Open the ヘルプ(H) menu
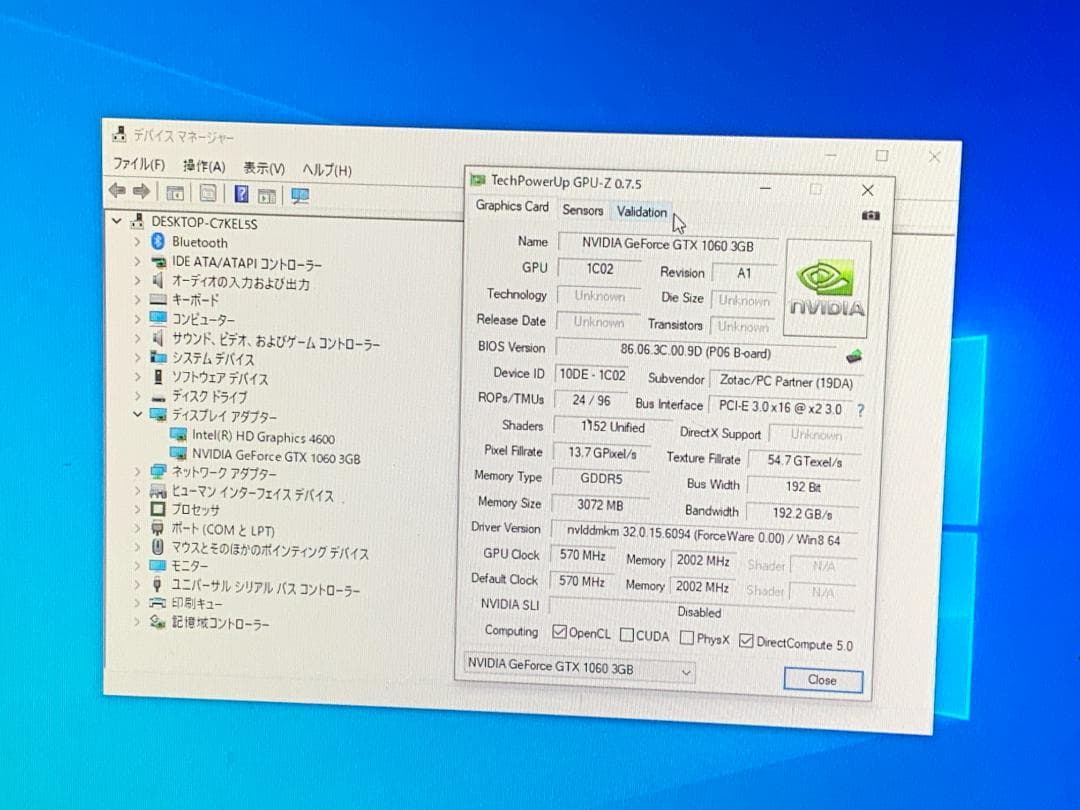The image size is (1080, 810). pyautogui.click(x=326, y=169)
